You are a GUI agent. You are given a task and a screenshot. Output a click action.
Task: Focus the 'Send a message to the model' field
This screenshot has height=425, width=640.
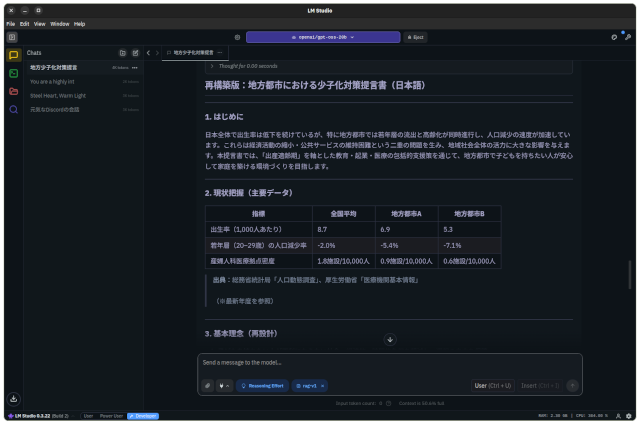(390, 363)
